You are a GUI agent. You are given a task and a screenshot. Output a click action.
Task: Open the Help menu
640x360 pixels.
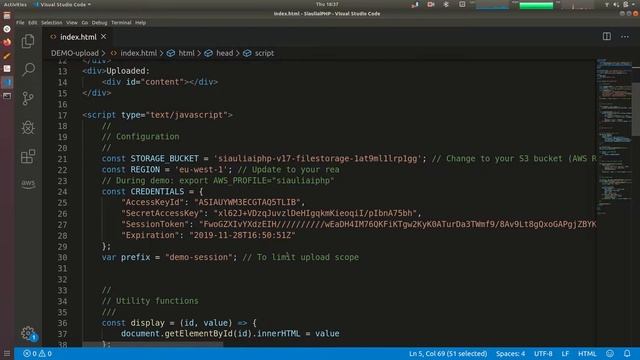(x=140, y=23)
